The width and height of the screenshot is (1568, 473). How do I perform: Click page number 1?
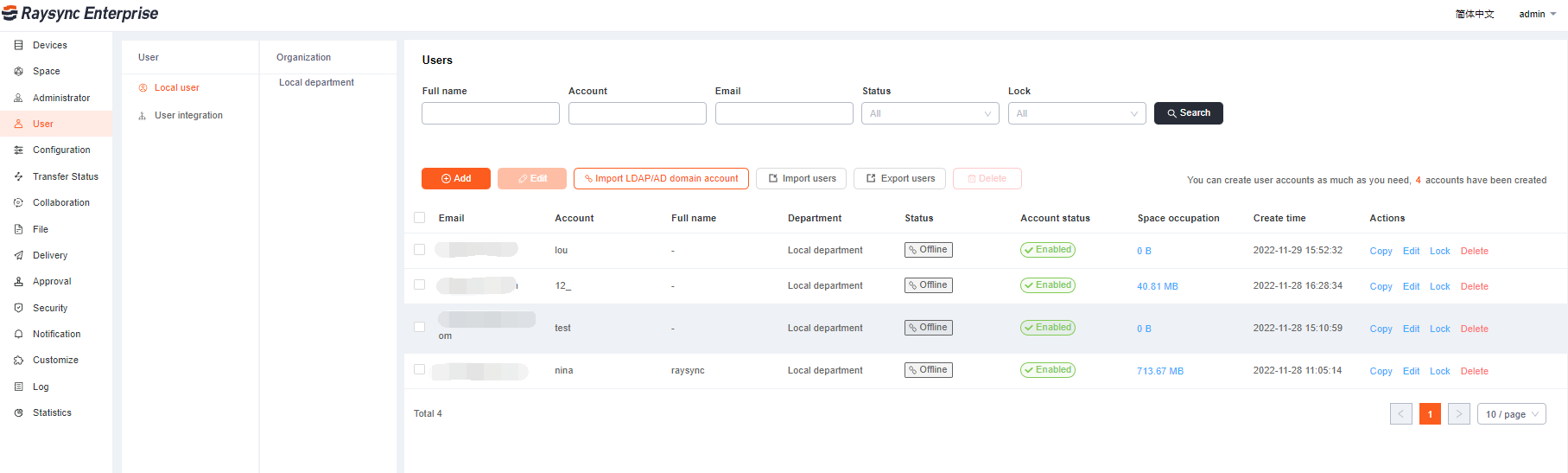coord(1430,414)
